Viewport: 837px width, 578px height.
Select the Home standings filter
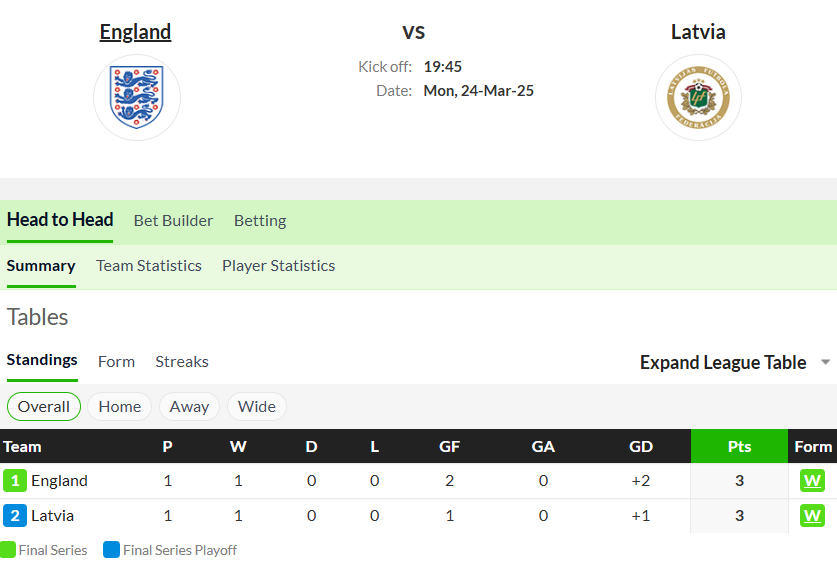pos(120,407)
